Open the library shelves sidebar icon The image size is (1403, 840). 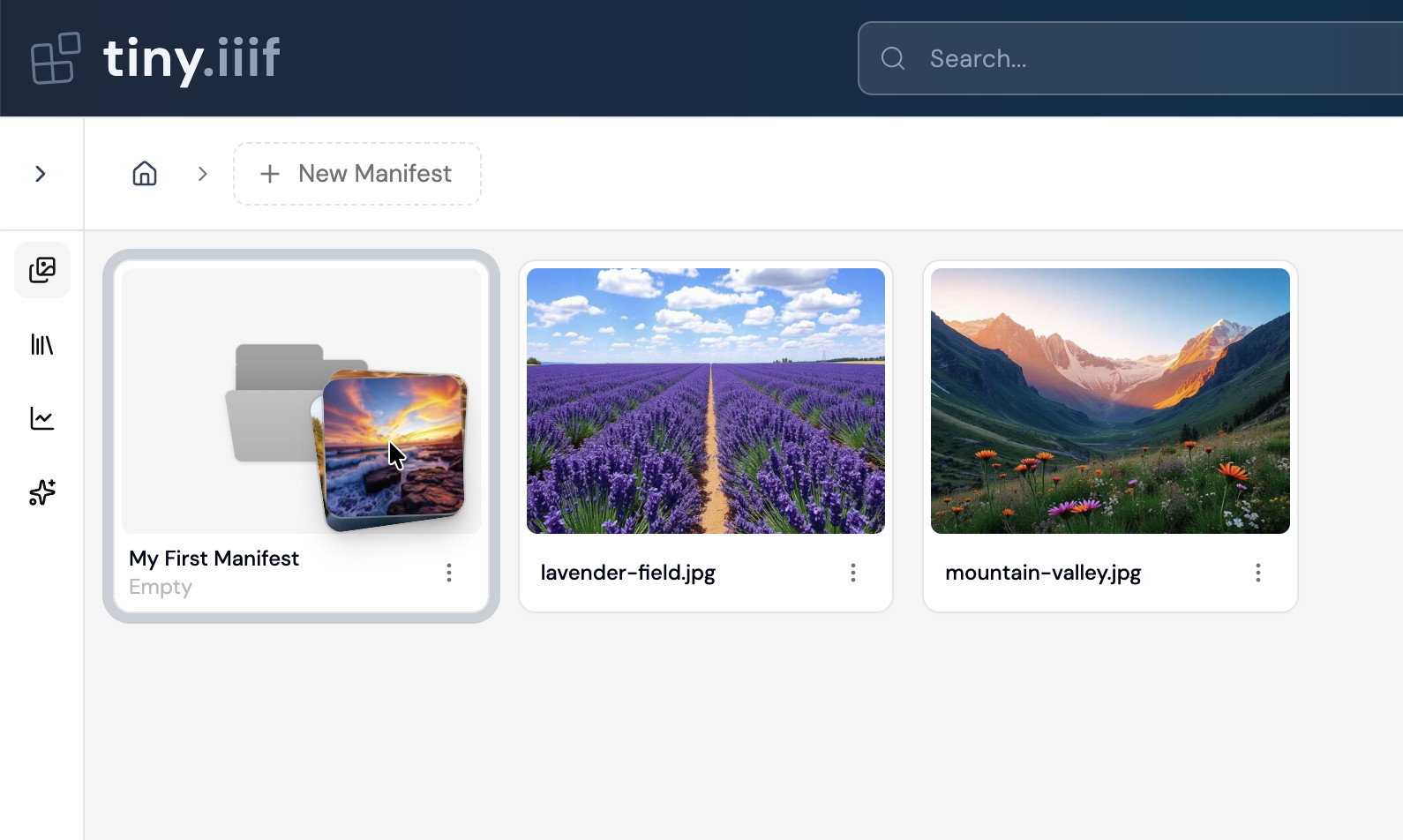[42, 344]
